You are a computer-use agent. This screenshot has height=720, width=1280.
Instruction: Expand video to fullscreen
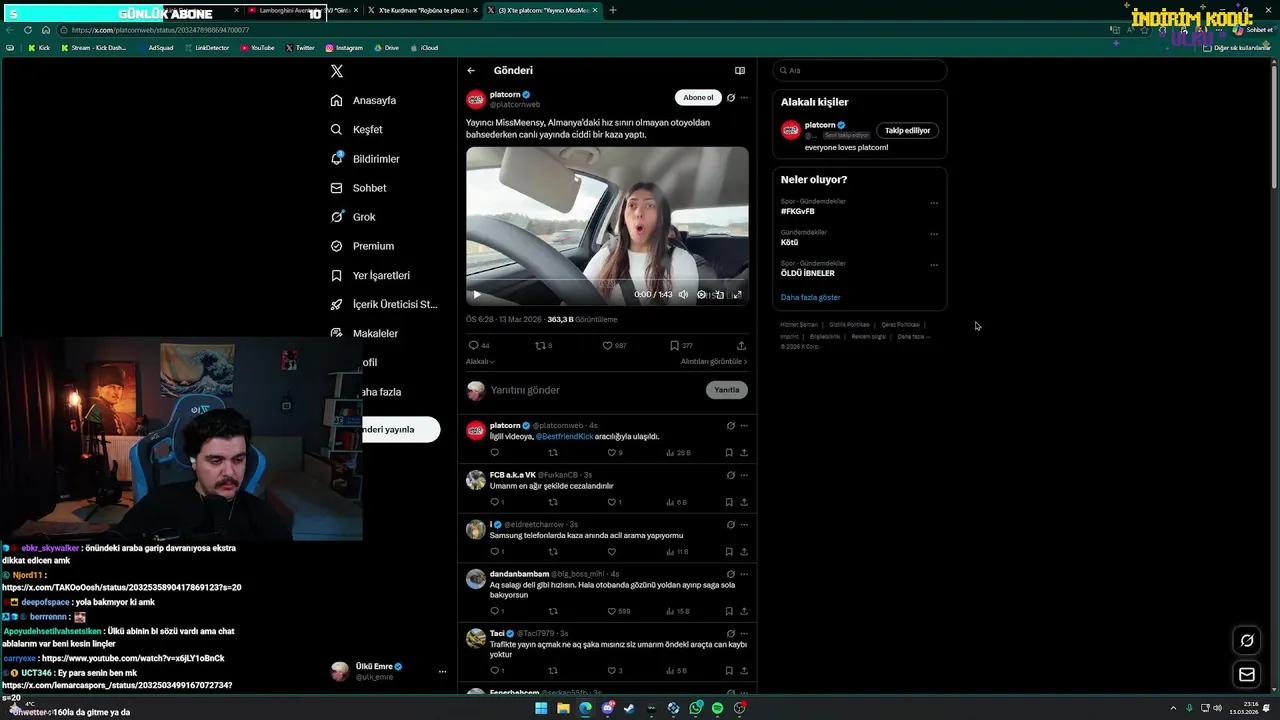pyautogui.click(x=737, y=295)
